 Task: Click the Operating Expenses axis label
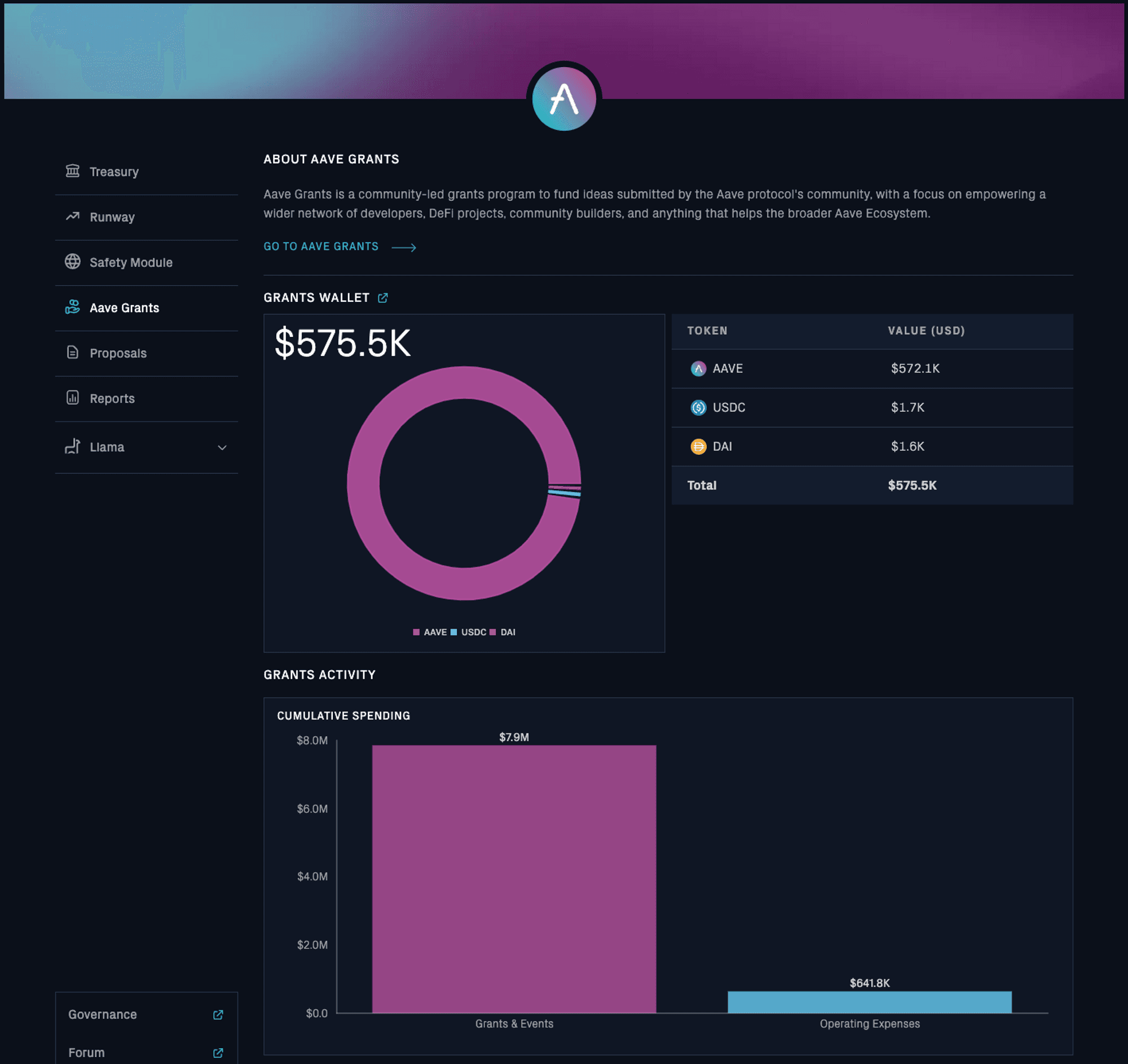point(870,1025)
